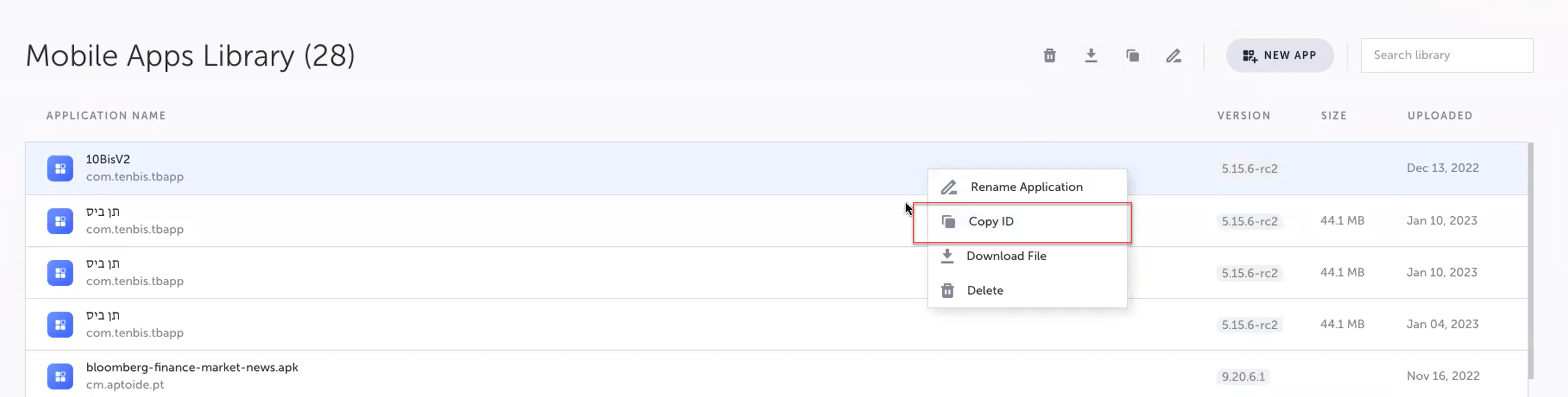The height and width of the screenshot is (397, 1568).
Task: Sort by the UPLOADED column header
Action: pyautogui.click(x=1440, y=116)
